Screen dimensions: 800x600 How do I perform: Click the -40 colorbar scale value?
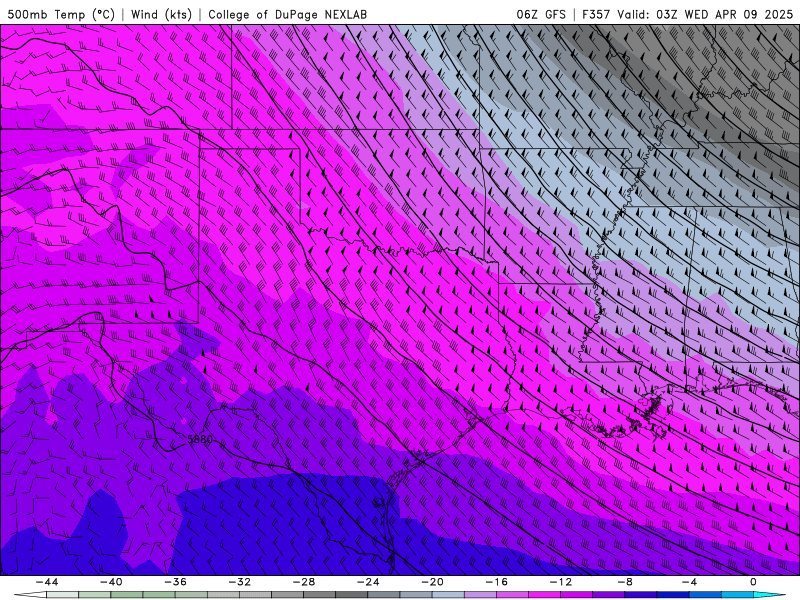coord(111,582)
